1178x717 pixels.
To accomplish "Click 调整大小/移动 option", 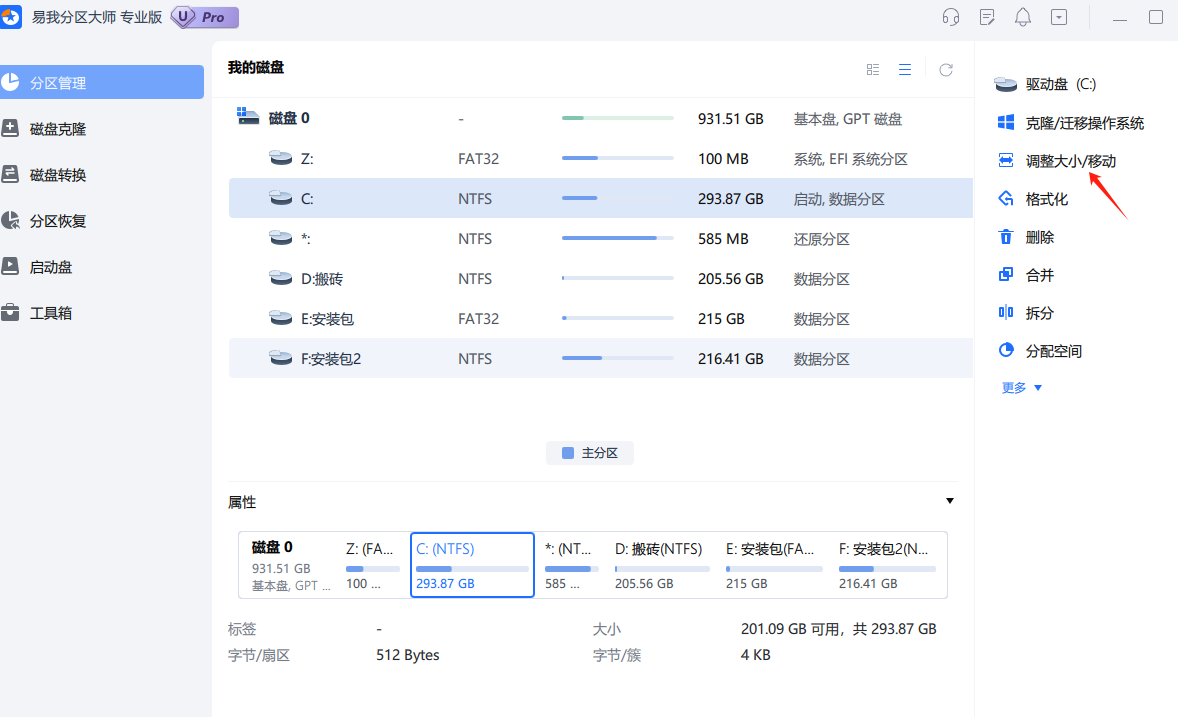I will tap(1071, 161).
